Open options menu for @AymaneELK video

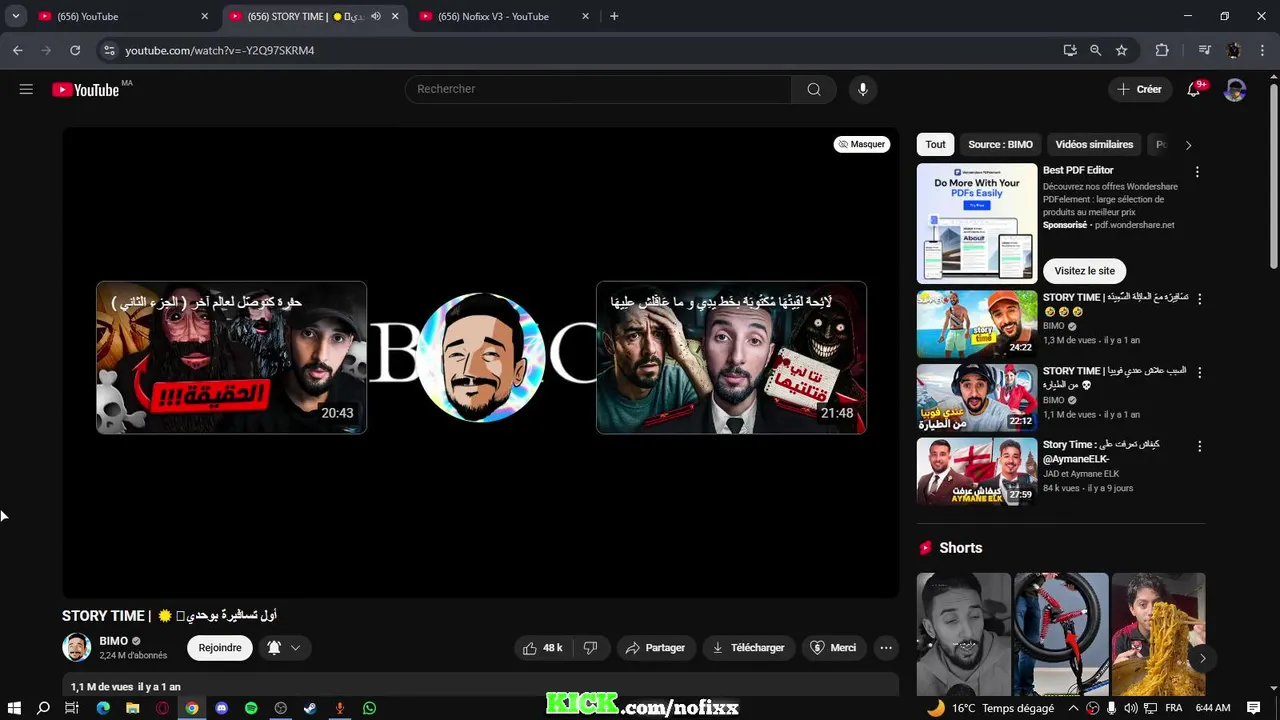(1199, 446)
